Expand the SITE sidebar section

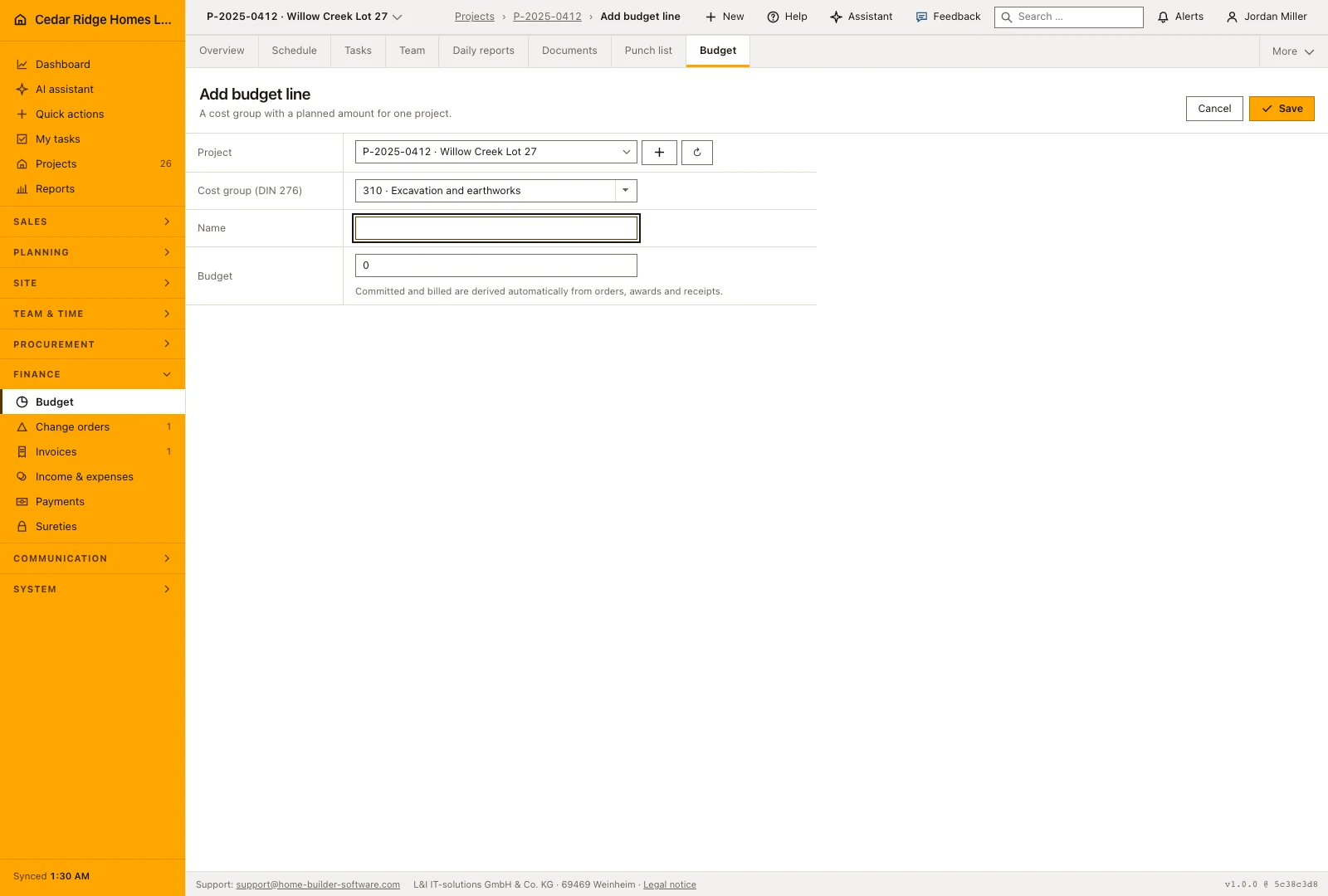[x=92, y=283]
